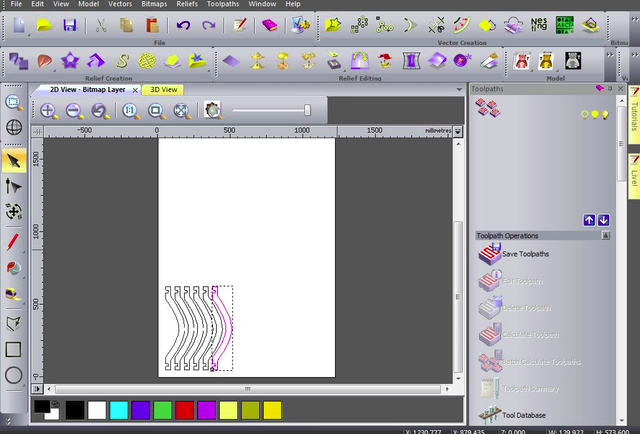Viewport: 640px width, 434px height.
Task: Open the Bitmaps menu
Action: [x=154, y=4]
